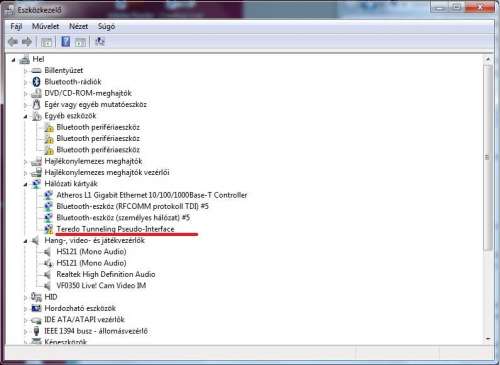
Task: Open the Fájl menu
Action: [16, 26]
